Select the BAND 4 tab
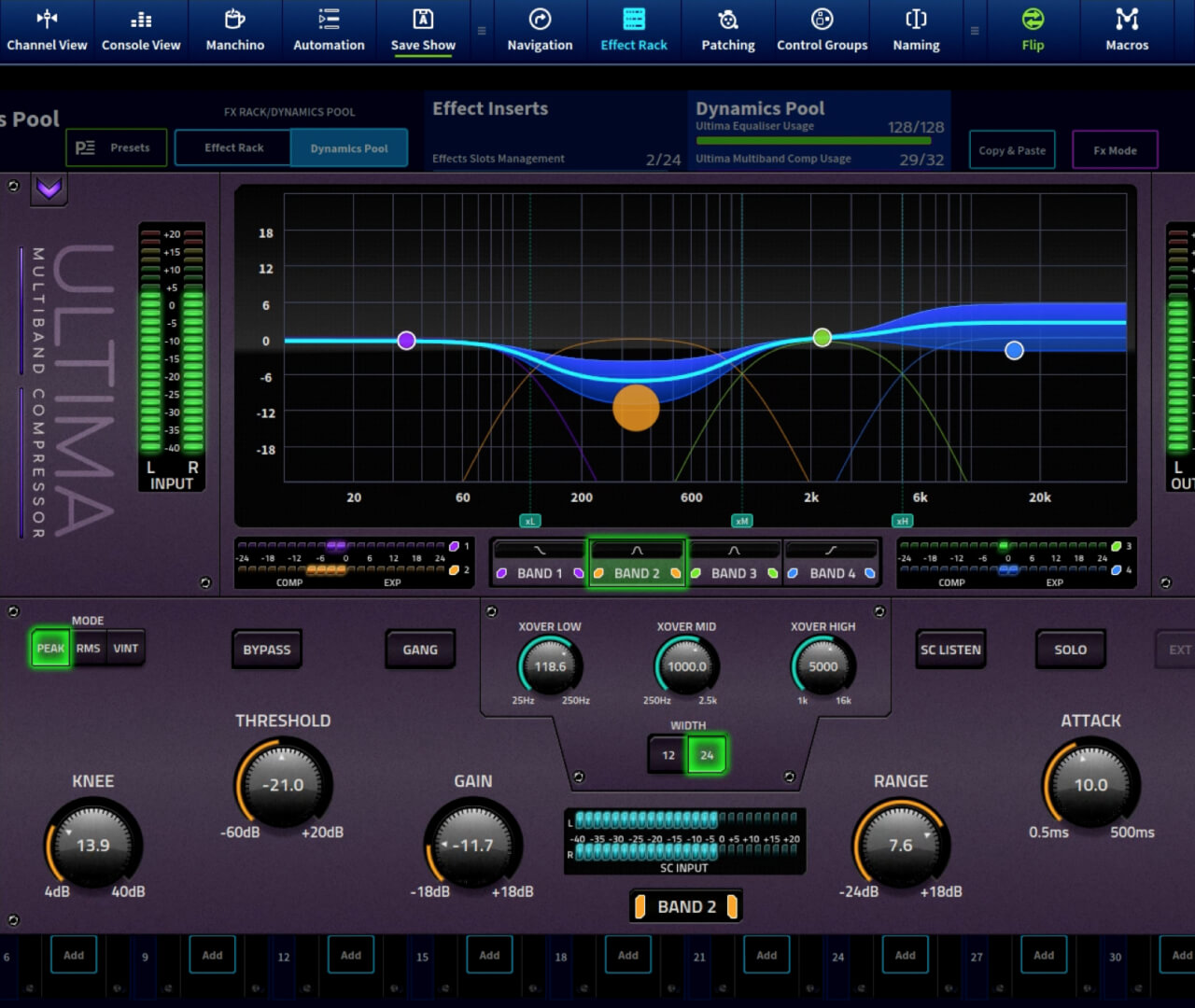The height and width of the screenshot is (1008, 1195). [831, 563]
